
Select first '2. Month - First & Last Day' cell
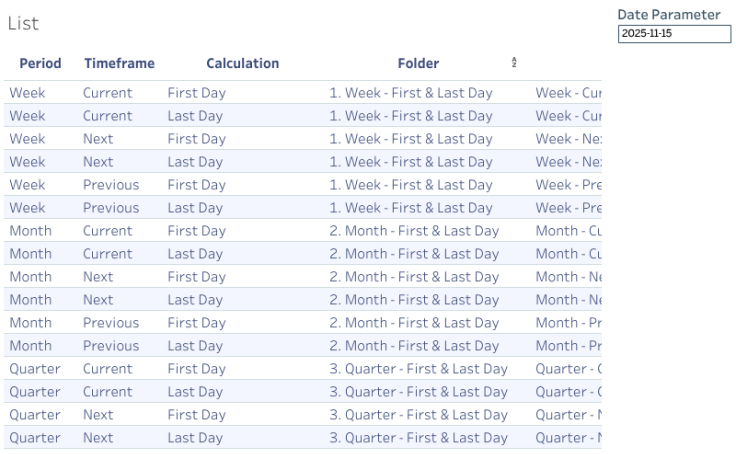tap(414, 231)
